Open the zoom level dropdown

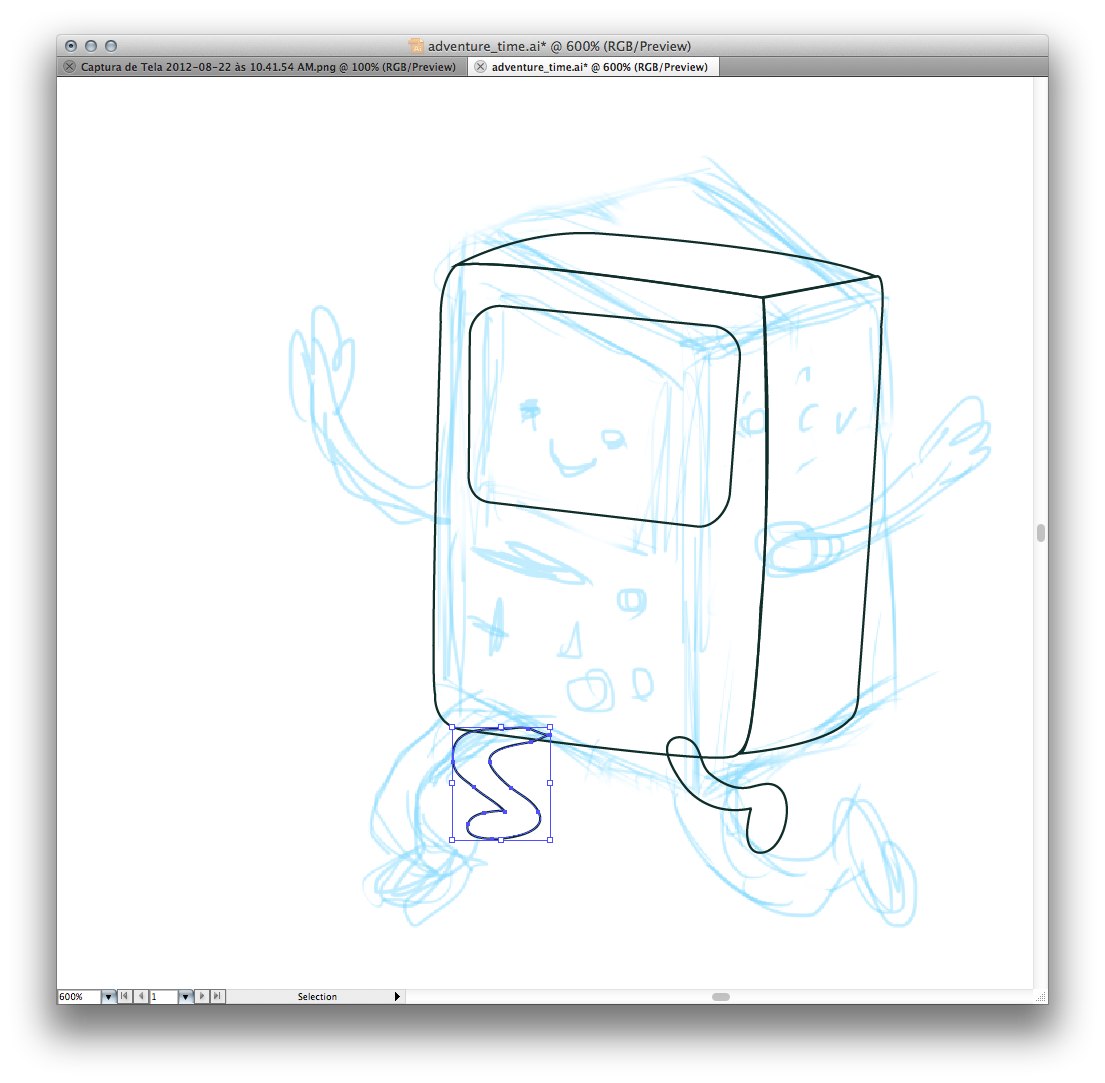pyautogui.click(x=108, y=997)
